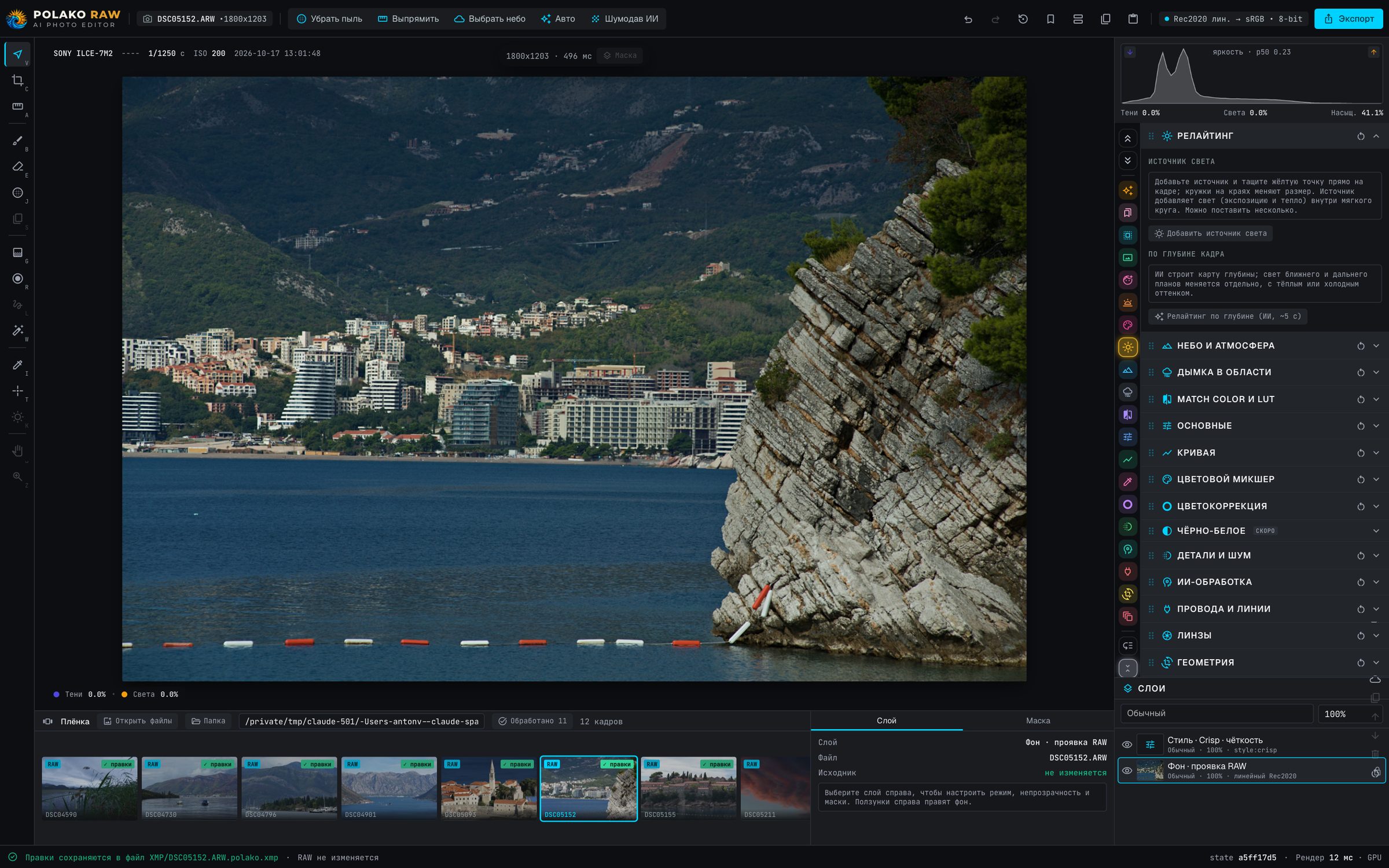This screenshot has width=1389, height=868.
Task: Choose the Radial mask tool (R)
Action: 18,279
